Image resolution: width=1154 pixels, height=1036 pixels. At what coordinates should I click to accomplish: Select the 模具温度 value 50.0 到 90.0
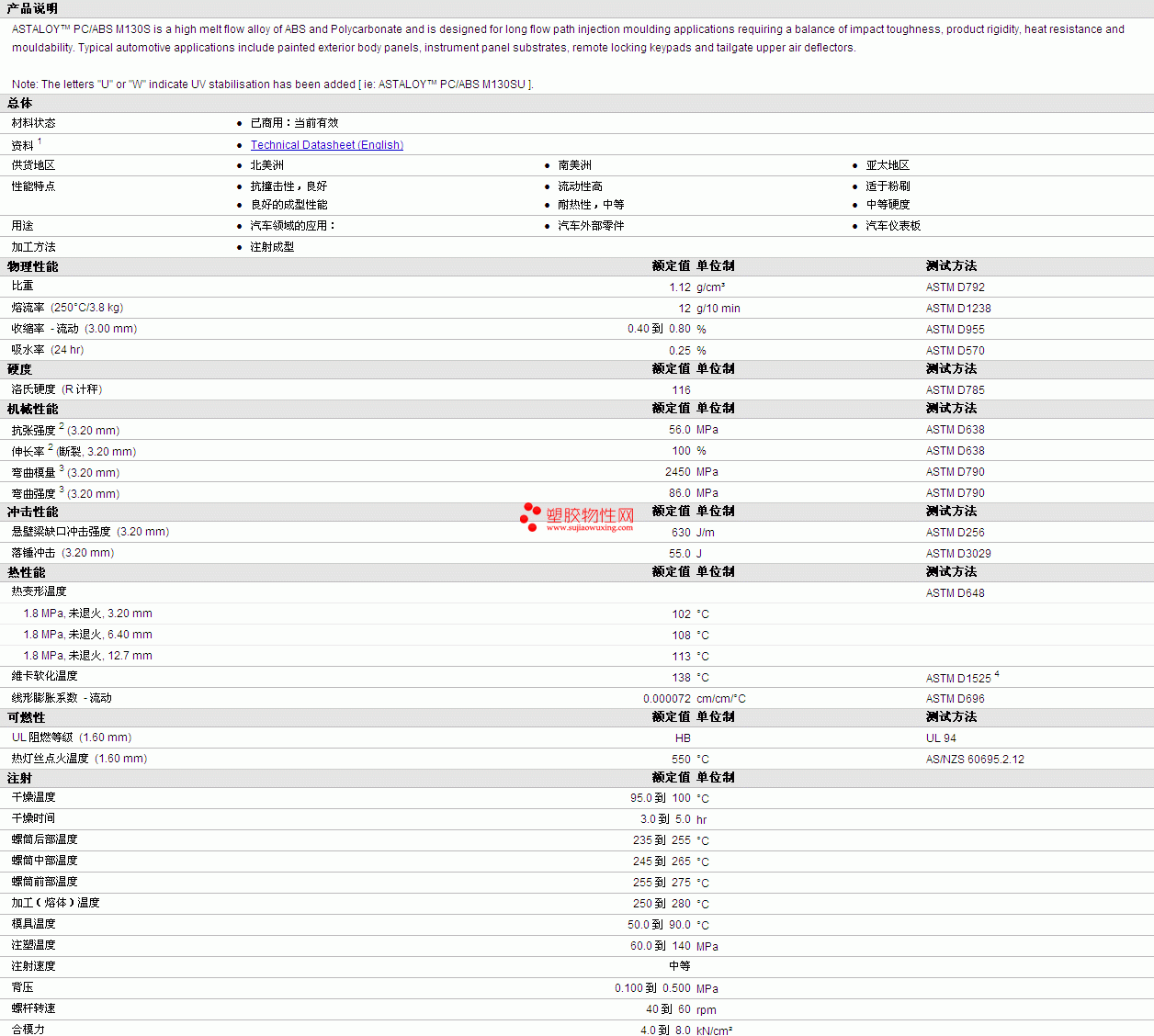tap(660, 925)
